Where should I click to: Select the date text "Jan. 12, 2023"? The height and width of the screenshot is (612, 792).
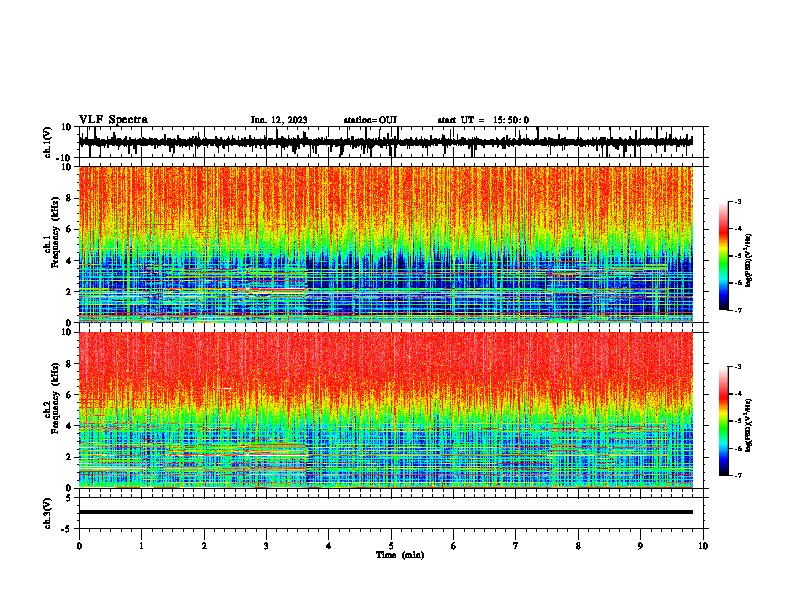click(x=279, y=120)
